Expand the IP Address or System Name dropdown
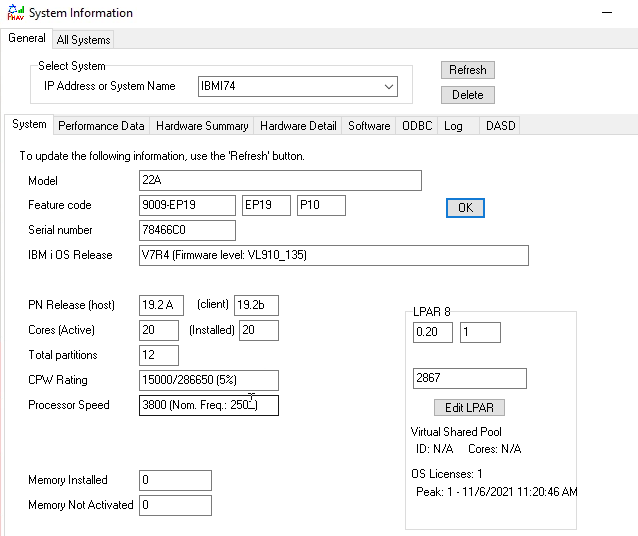Image resolution: width=638 pixels, height=536 pixels. pyautogui.click(x=389, y=87)
